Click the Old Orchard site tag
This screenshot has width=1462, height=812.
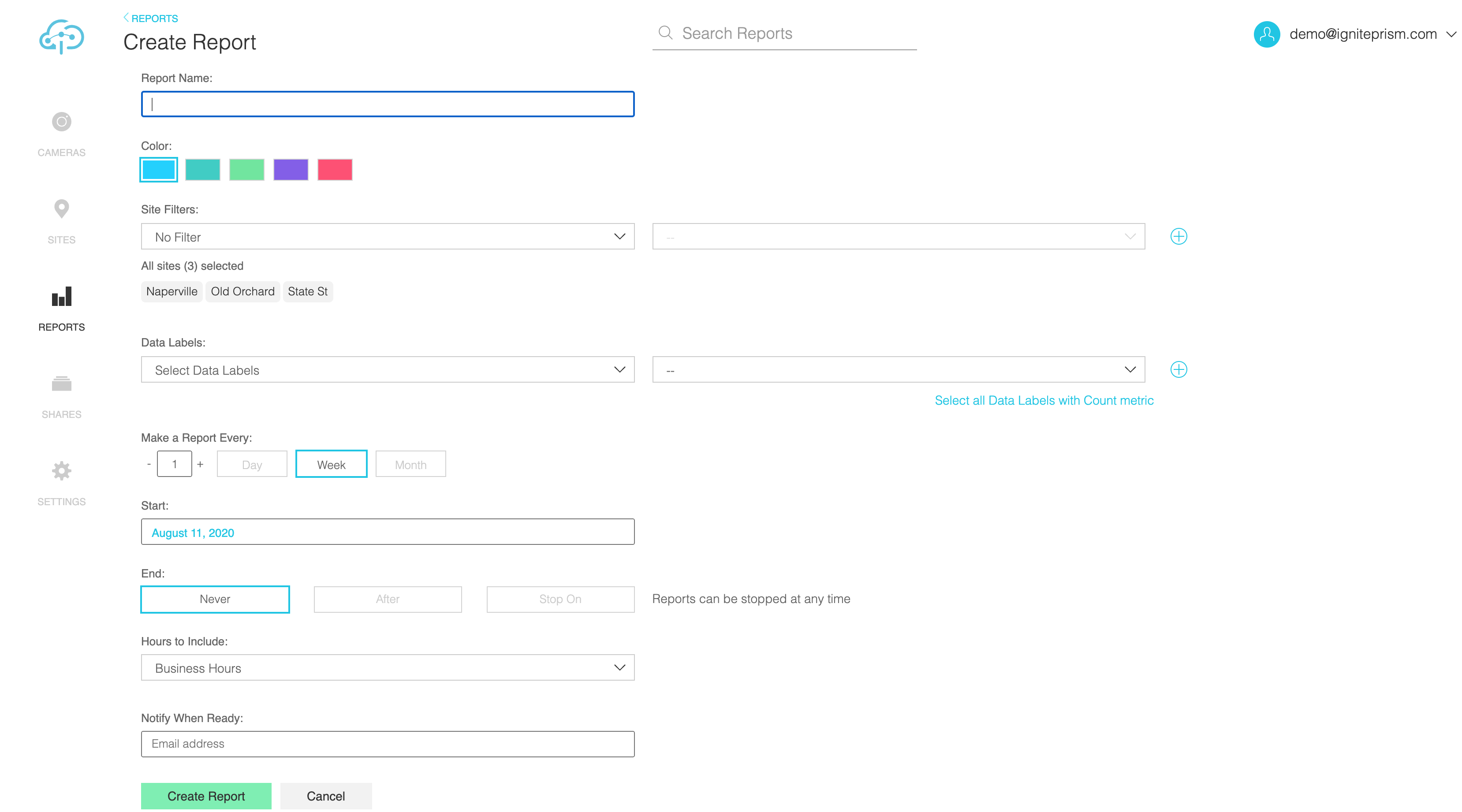pyautogui.click(x=242, y=292)
